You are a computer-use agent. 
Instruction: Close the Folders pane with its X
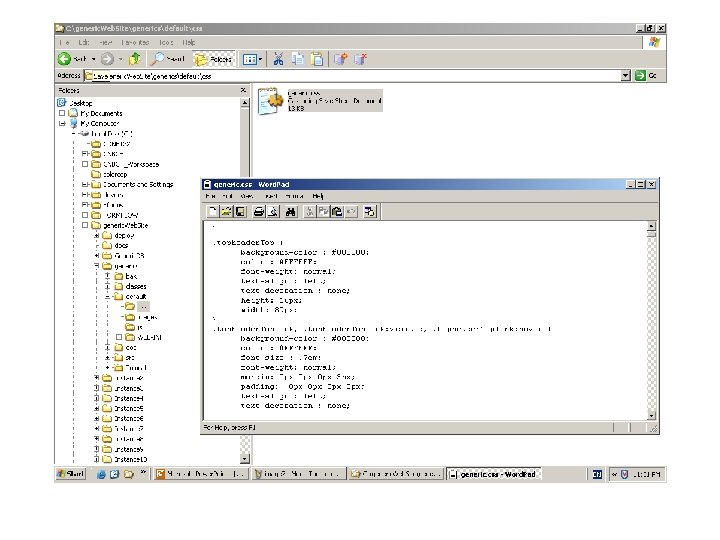pyautogui.click(x=243, y=90)
